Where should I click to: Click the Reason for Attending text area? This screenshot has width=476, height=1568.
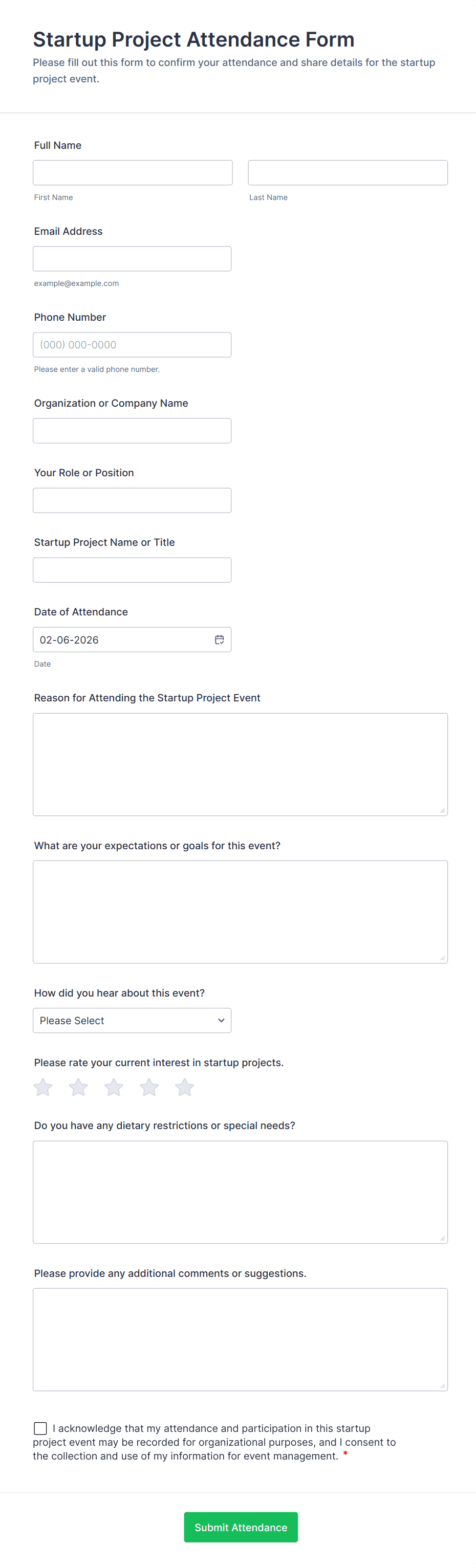(x=241, y=764)
